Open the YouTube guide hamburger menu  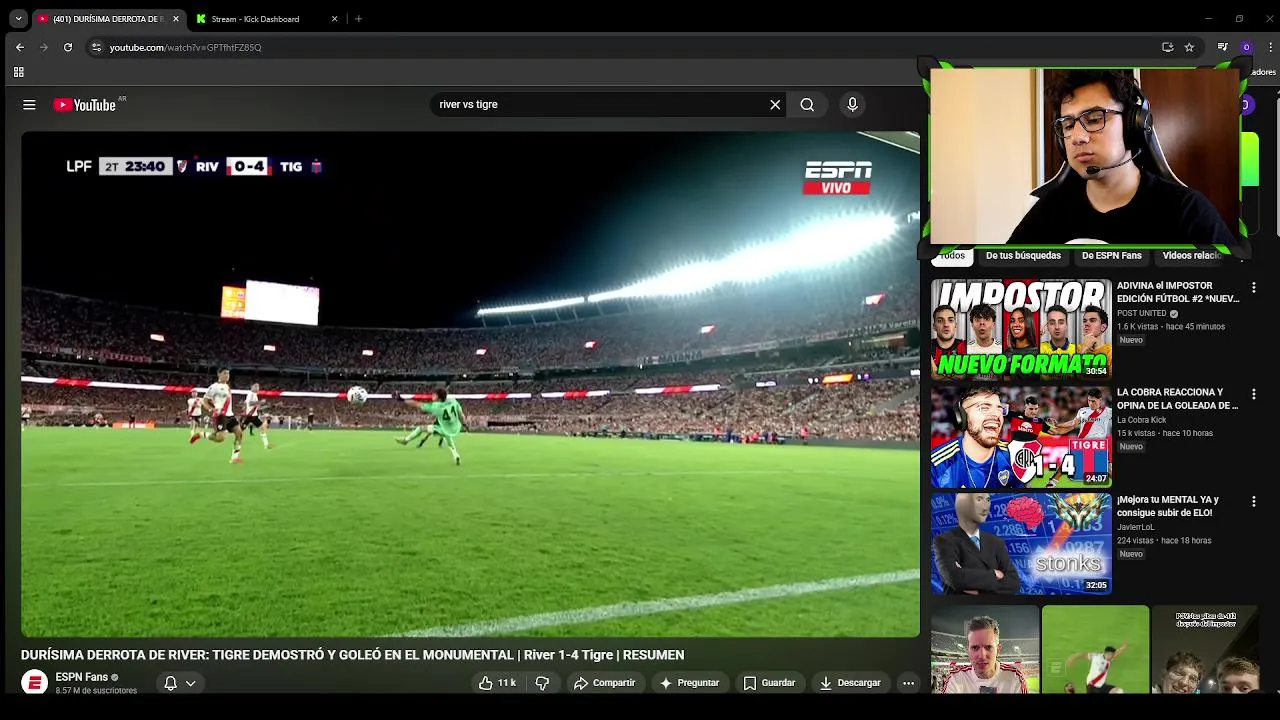click(x=29, y=105)
